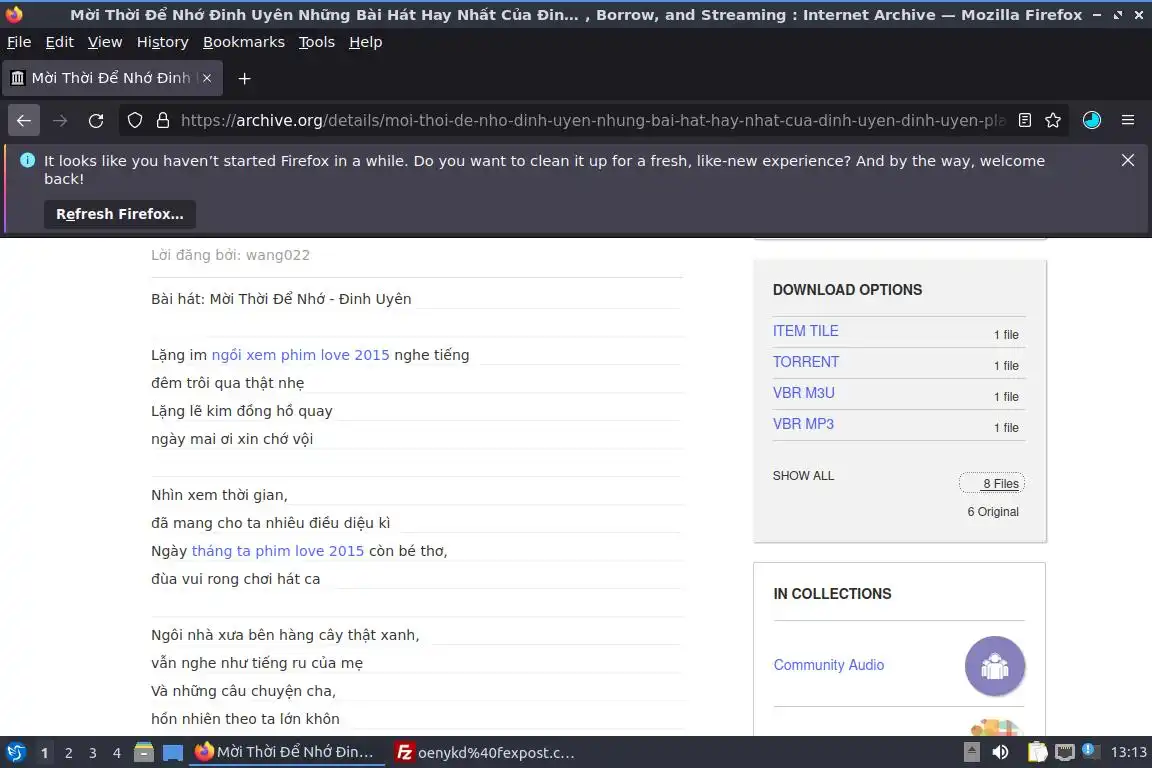This screenshot has height=768, width=1152.
Task: Close the Mời Thời Để Nhớ tab
Action: point(207,78)
